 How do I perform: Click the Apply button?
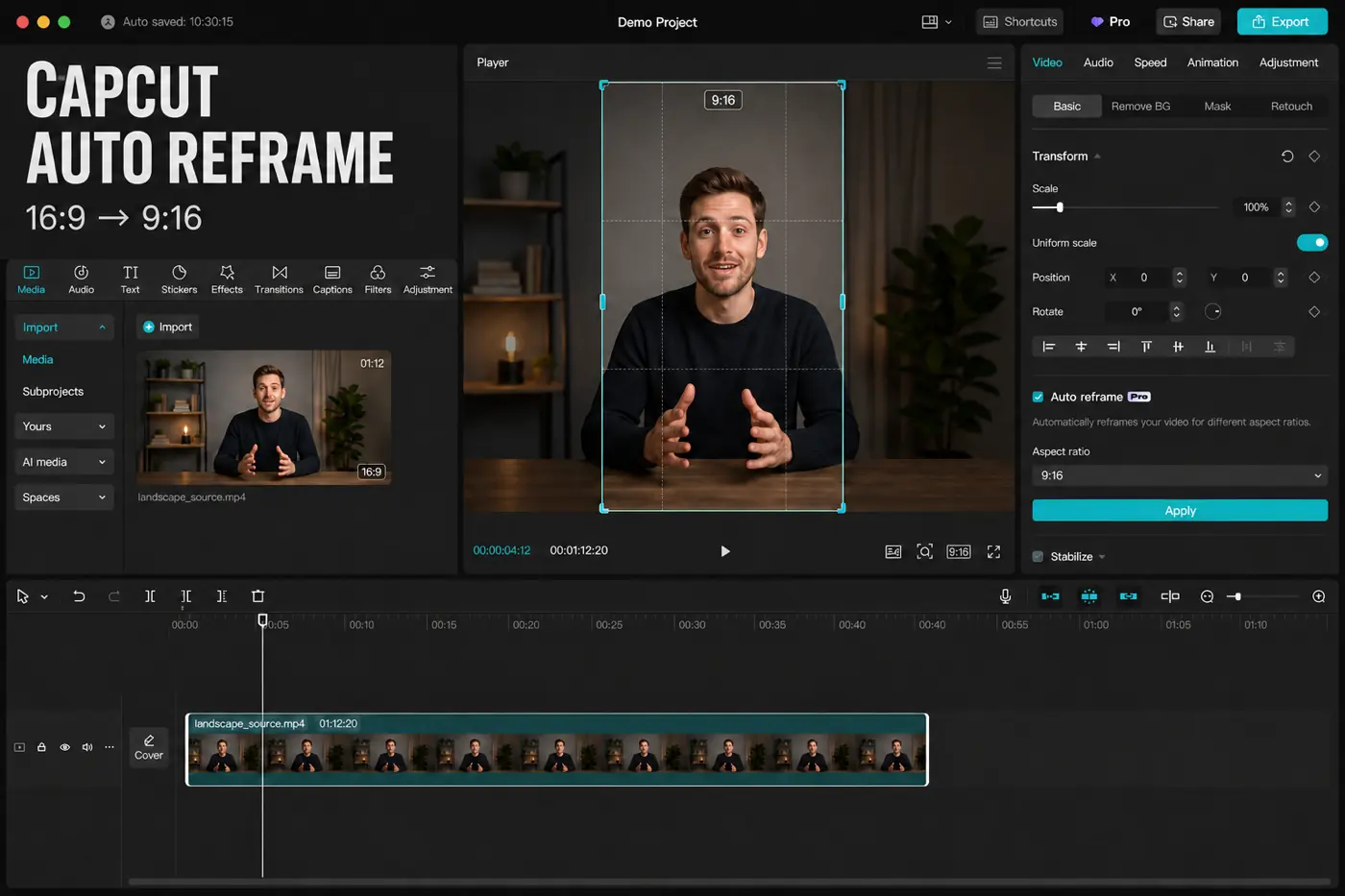1180,511
